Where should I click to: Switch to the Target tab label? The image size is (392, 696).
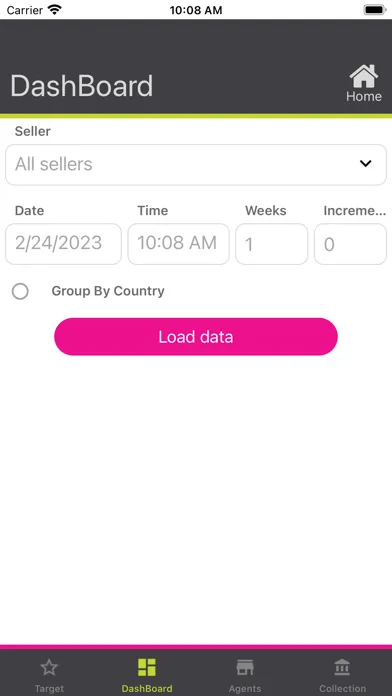(49, 688)
